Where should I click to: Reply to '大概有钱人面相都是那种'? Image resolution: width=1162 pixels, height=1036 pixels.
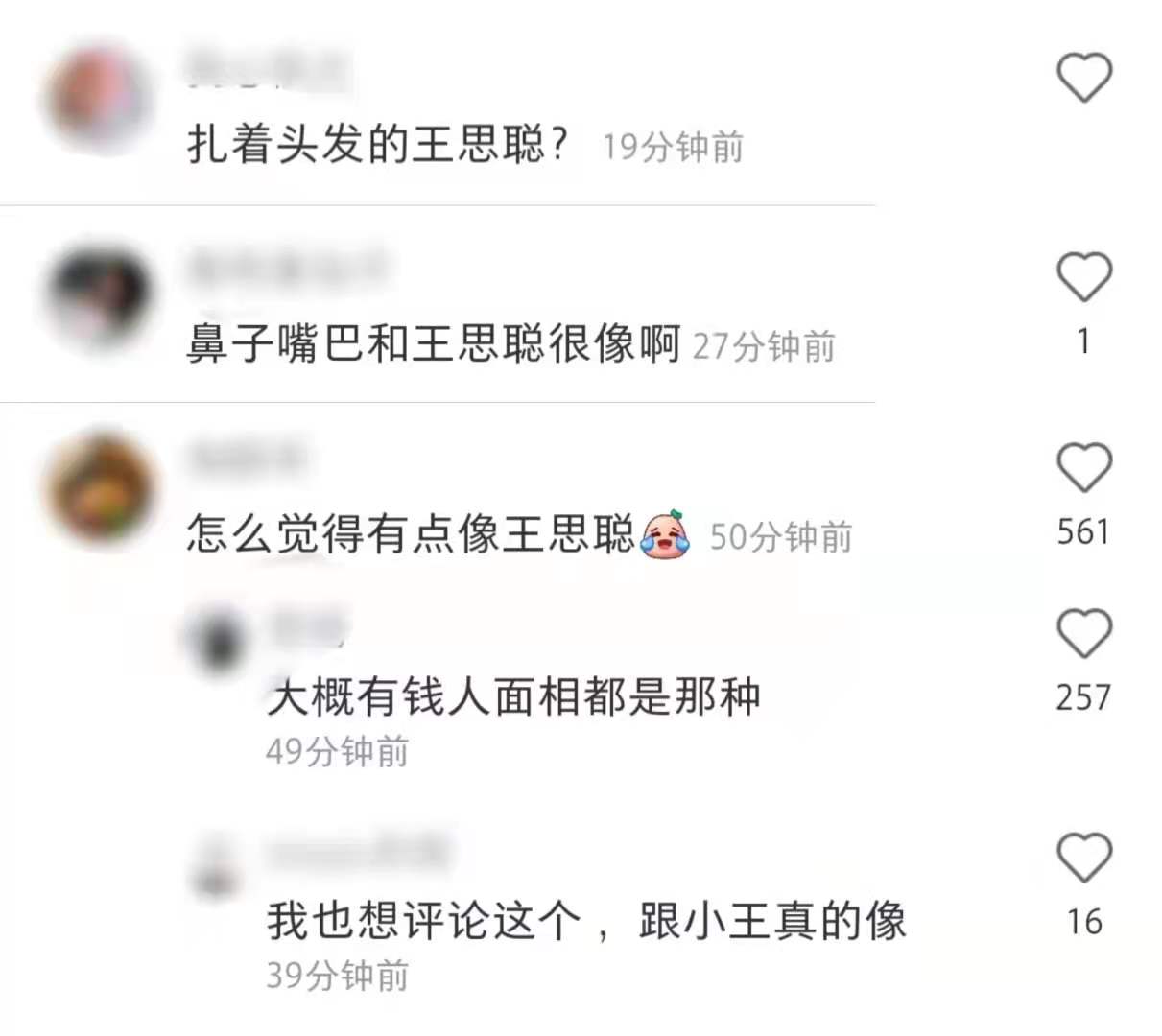513,697
